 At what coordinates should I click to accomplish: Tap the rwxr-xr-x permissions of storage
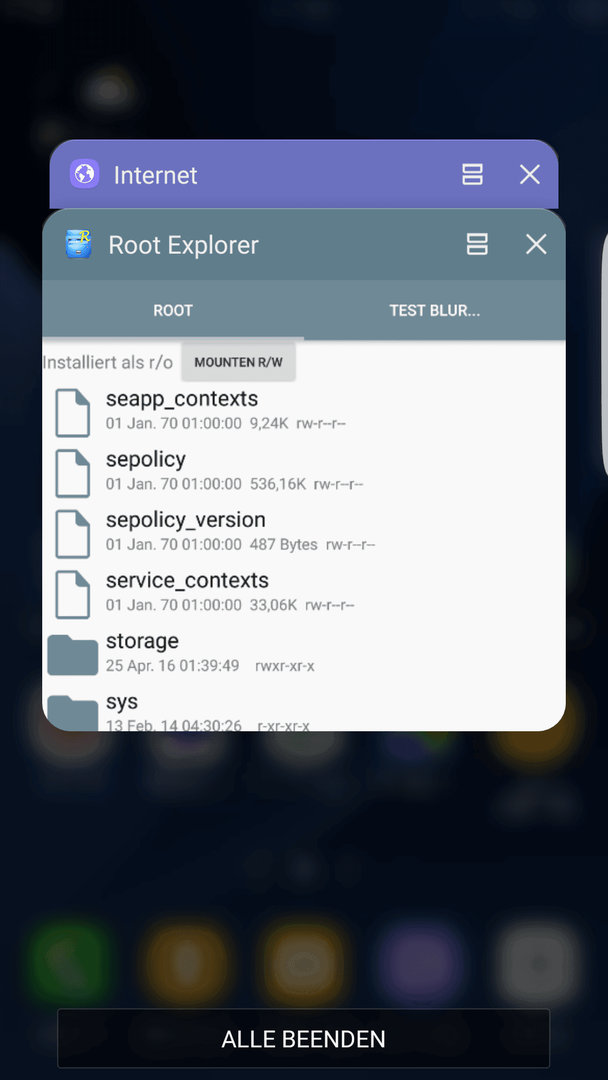click(285, 666)
